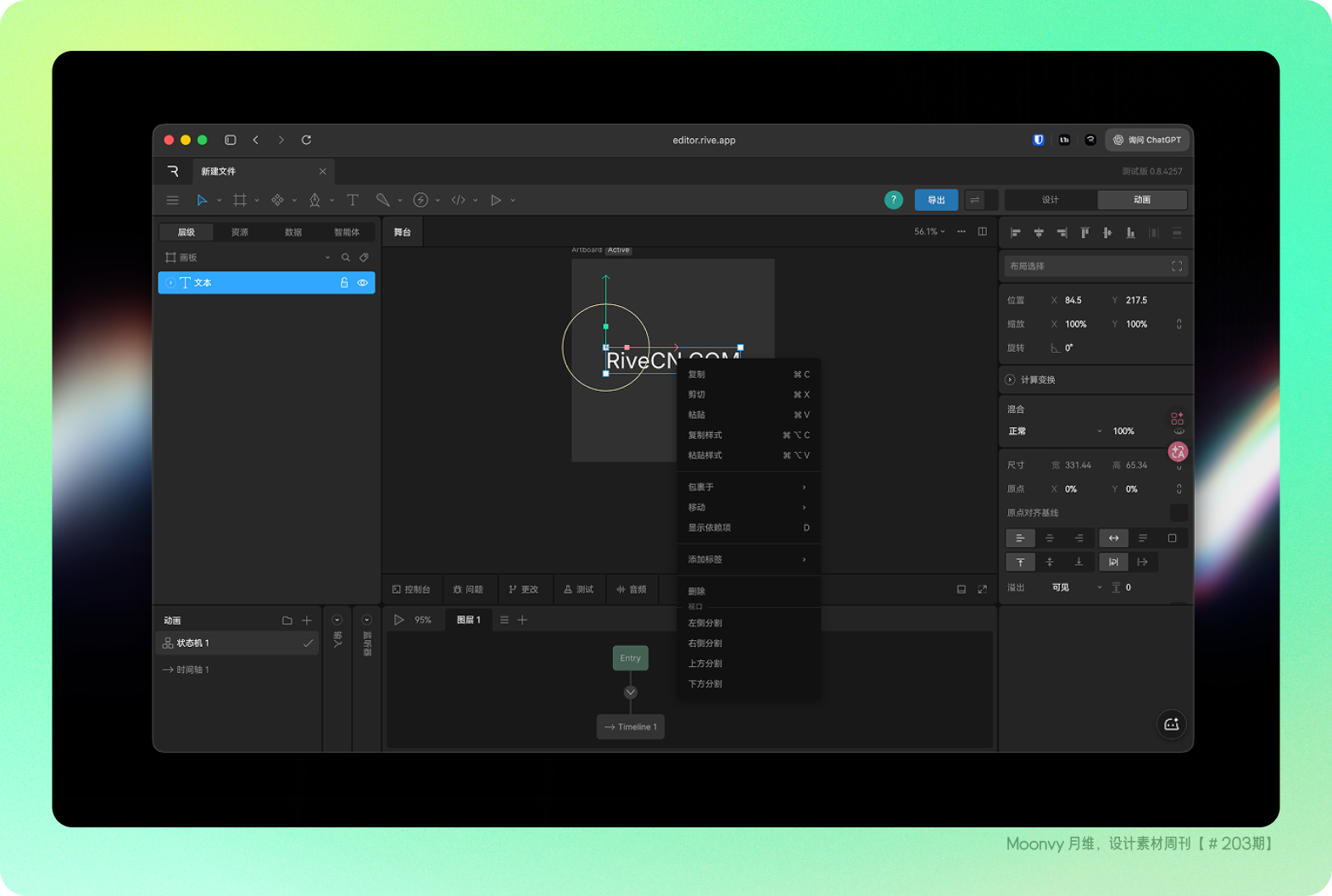Select the Artboard frame tool
The height and width of the screenshot is (896, 1332).
click(240, 200)
